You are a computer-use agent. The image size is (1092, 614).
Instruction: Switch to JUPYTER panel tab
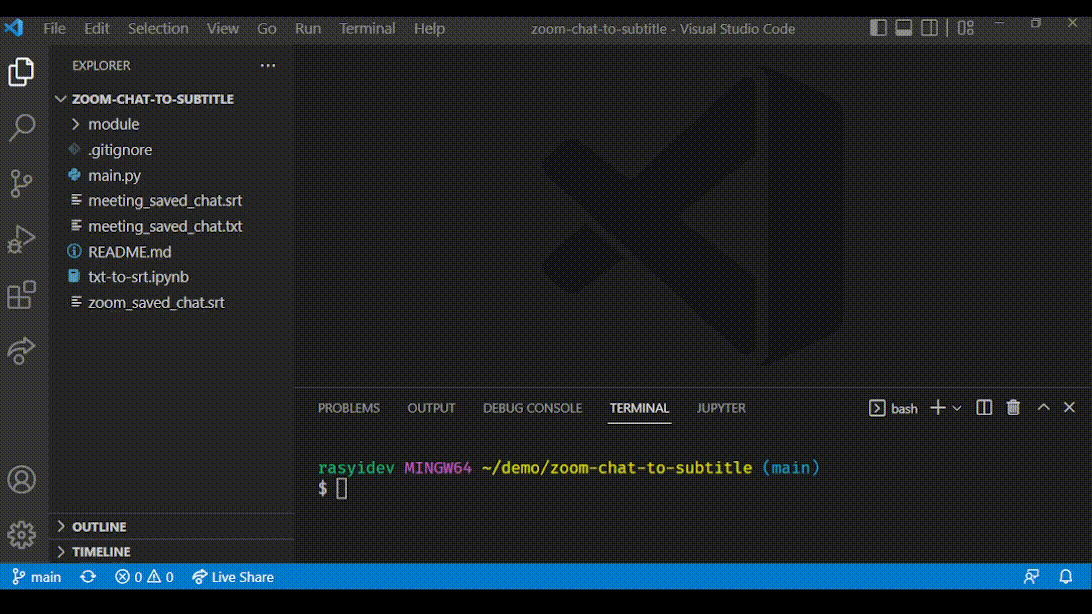pos(721,408)
